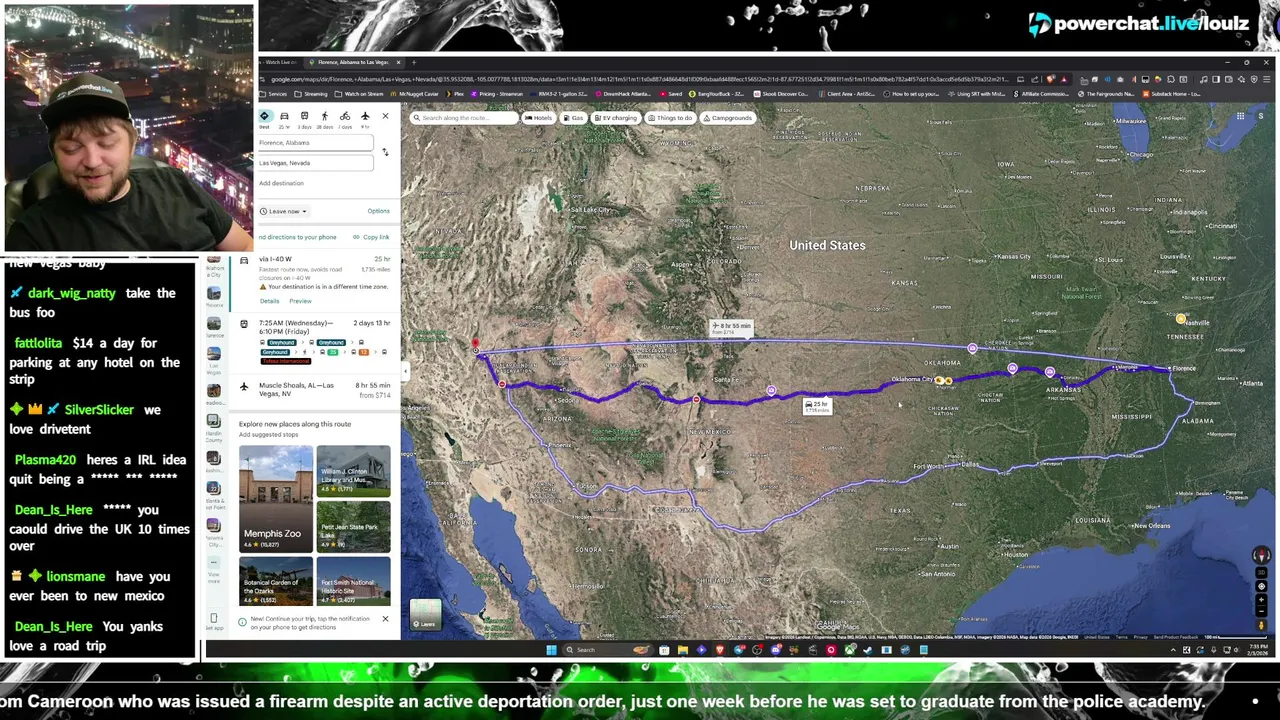Close the Florence to Las Vegas tab

pos(398,62)
